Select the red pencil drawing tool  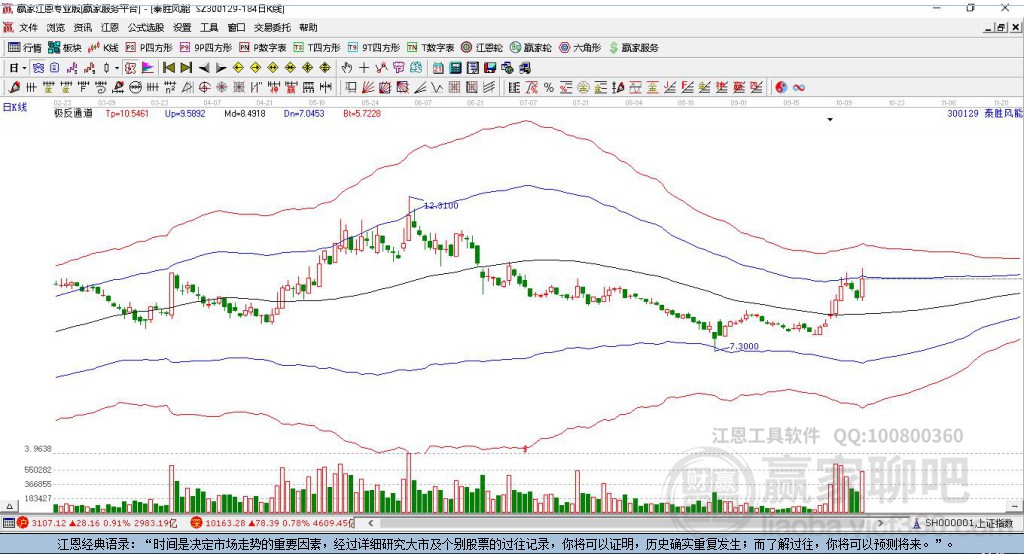tap(14, 87)
